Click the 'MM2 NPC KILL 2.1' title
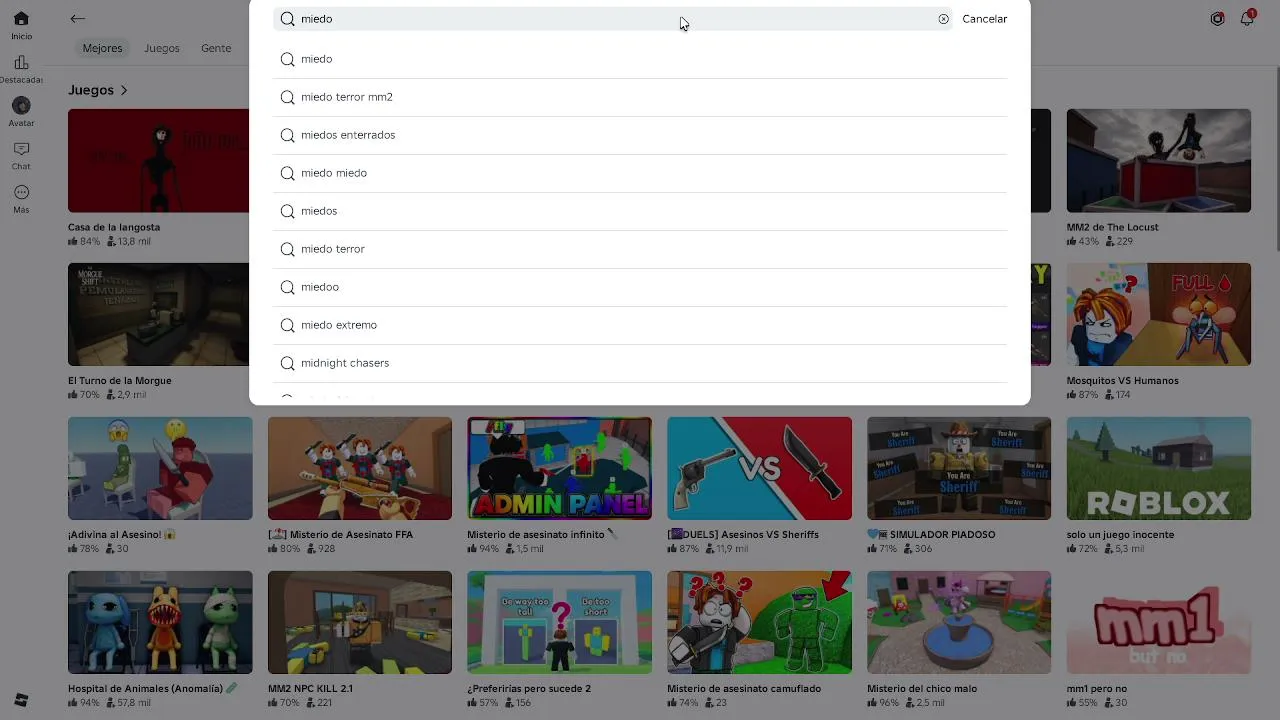The height and width of the screenshot is (720, 1280). coord(310,689)
